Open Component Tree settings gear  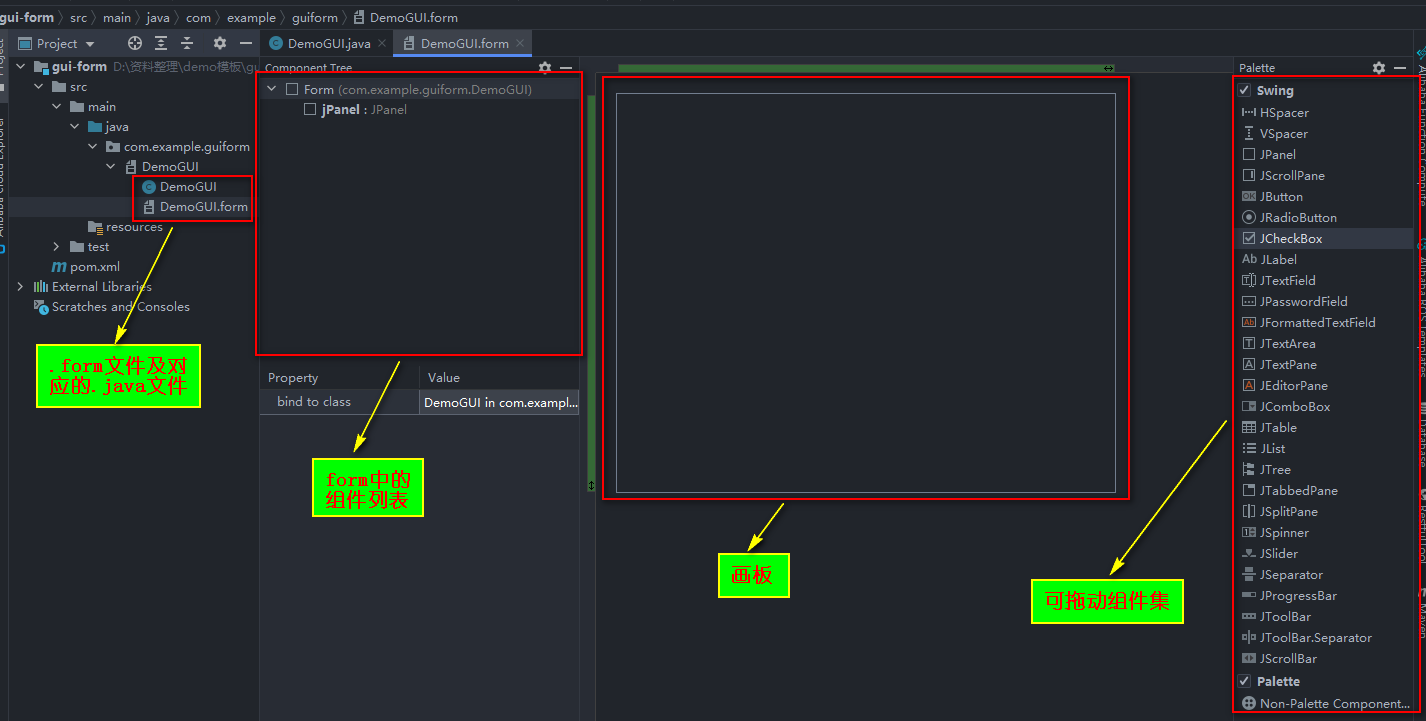[x=545, y=68]
